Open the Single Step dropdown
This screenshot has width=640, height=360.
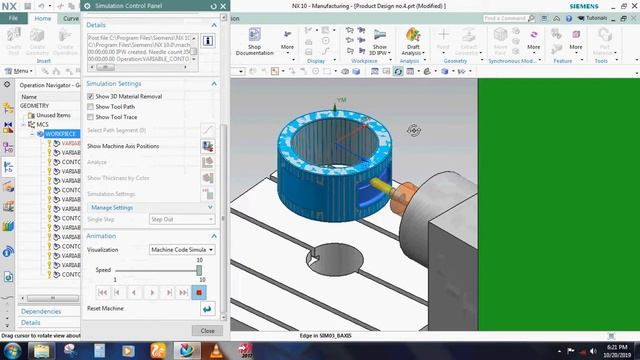[x=182, y=220]
